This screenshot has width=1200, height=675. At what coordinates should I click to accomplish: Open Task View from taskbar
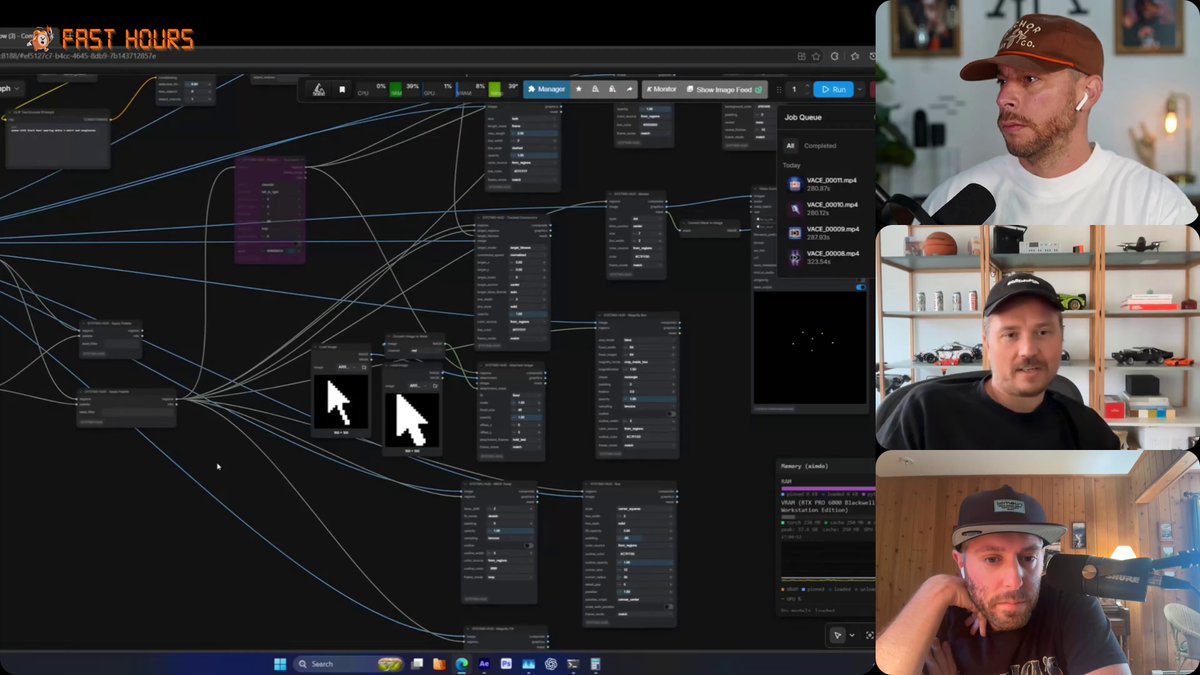[417, 664]
